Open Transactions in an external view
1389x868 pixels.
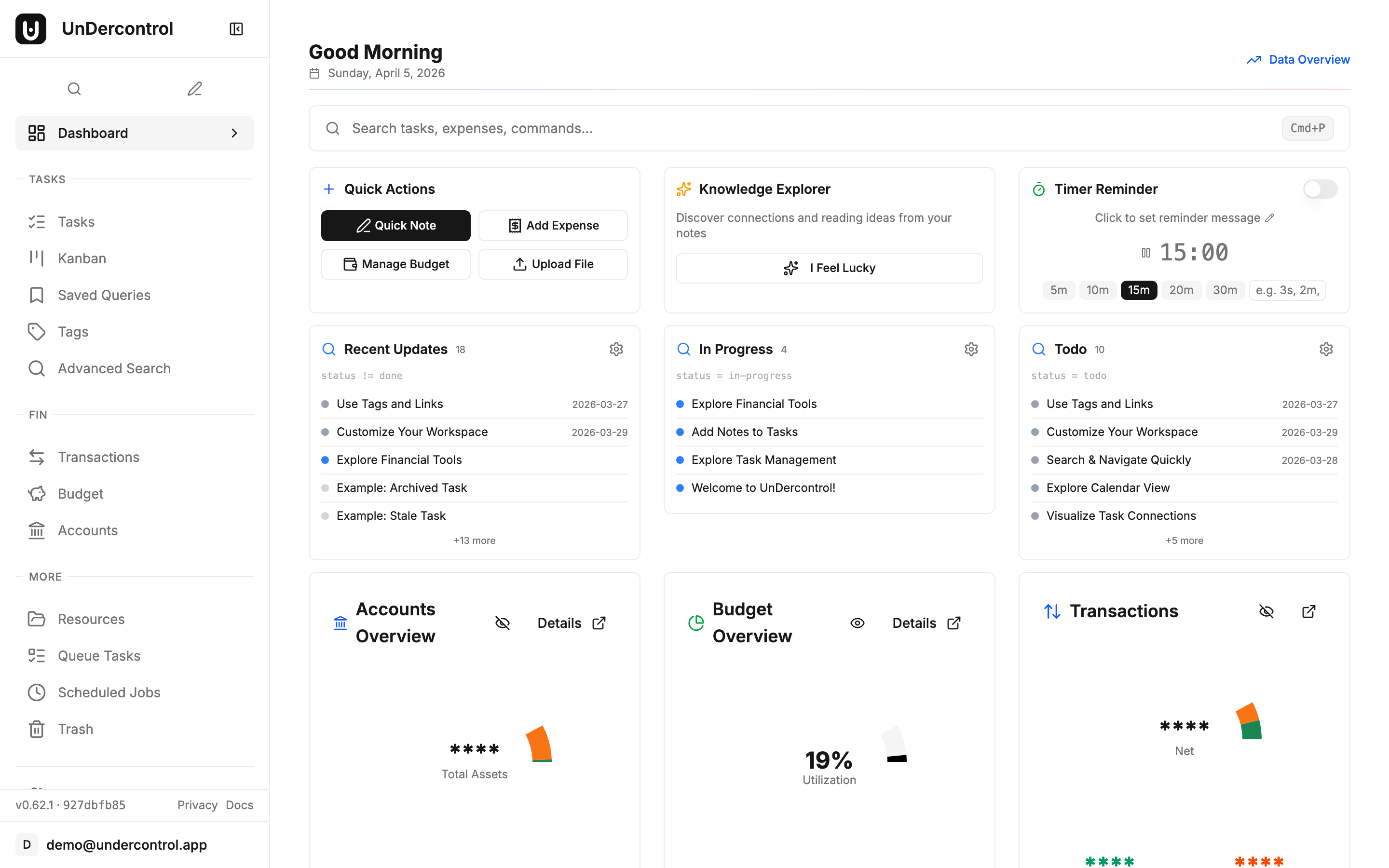point(1308,611)
